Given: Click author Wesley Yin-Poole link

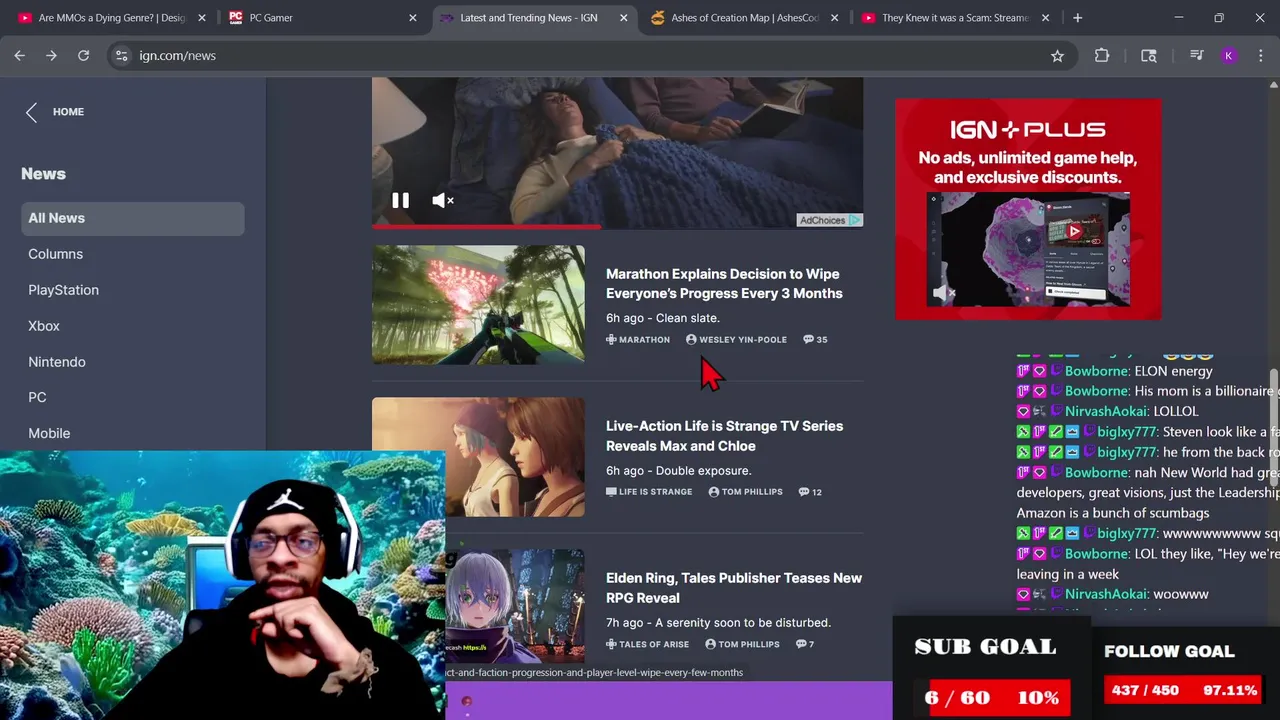Looking at the screenshot, I should [x=736, y=340].
